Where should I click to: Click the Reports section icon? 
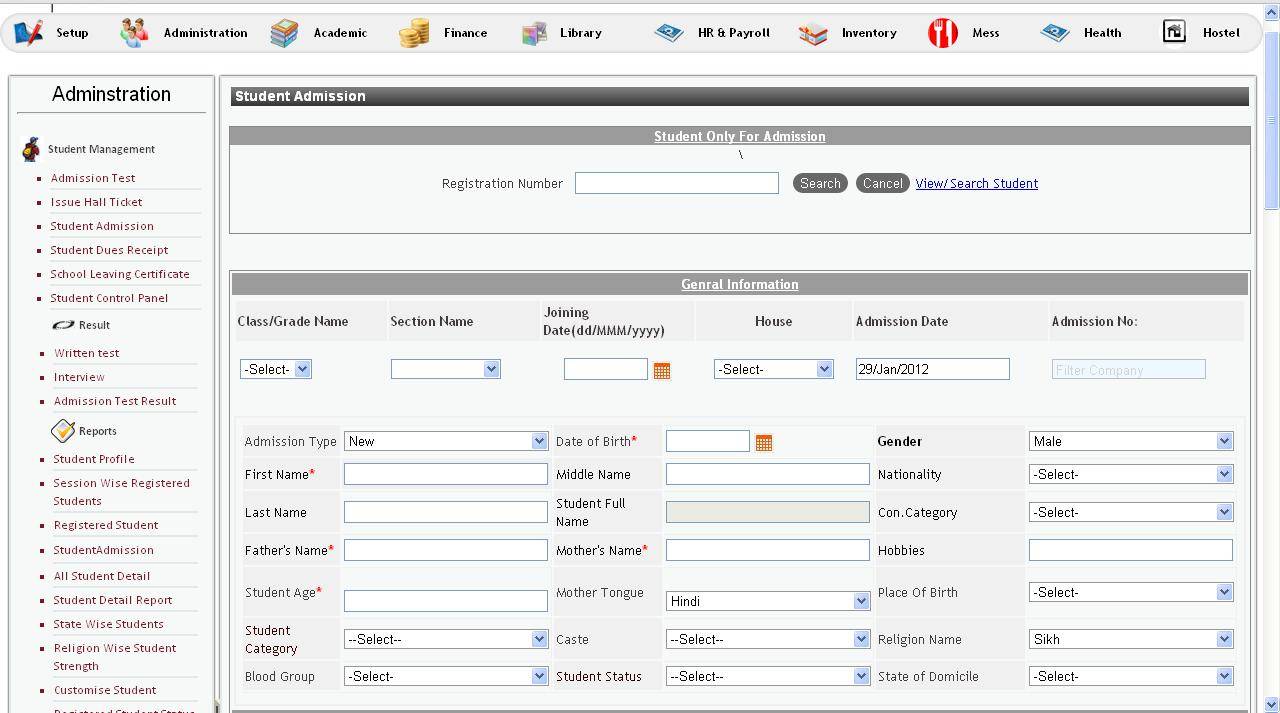[x=63, y=430]
